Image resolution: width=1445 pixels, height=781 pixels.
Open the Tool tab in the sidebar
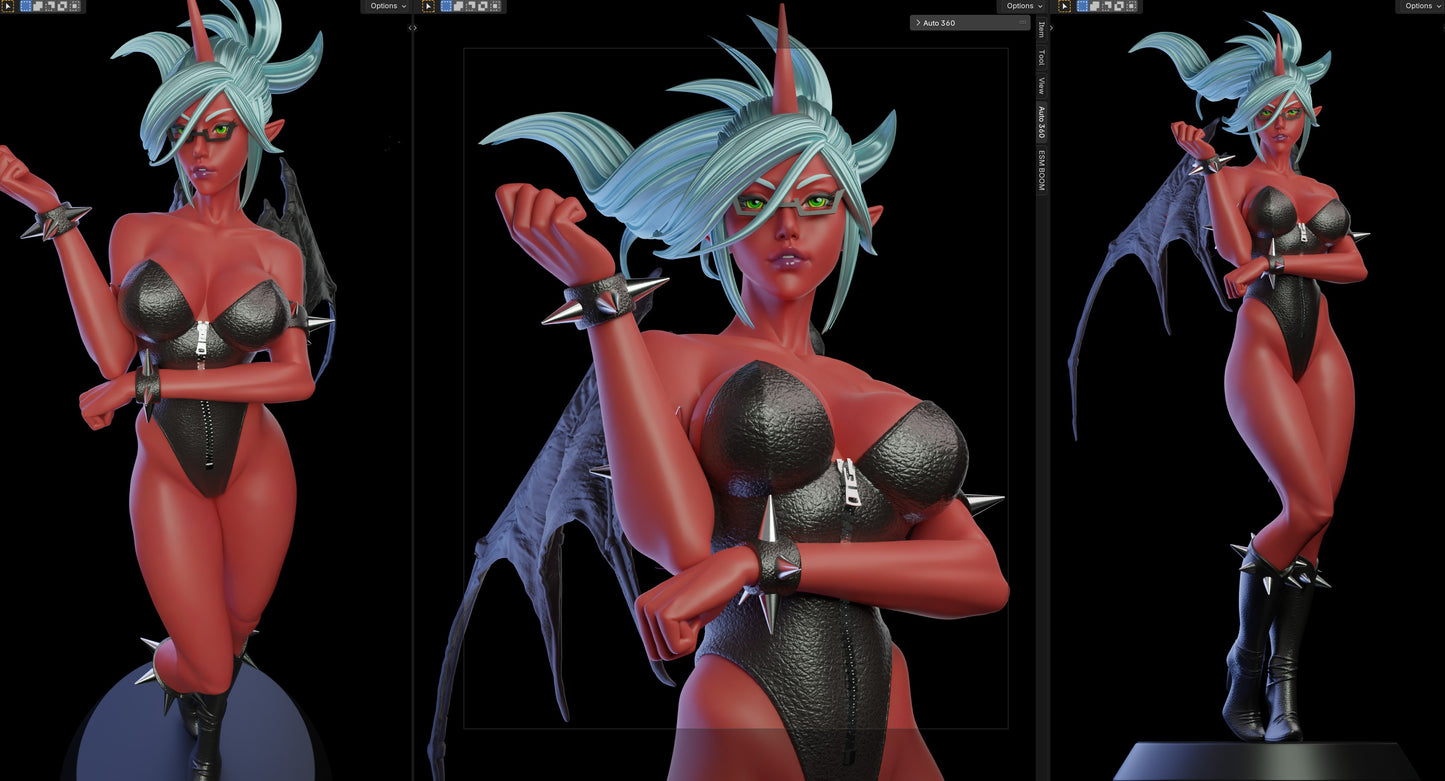click(x=1041, y=61)
